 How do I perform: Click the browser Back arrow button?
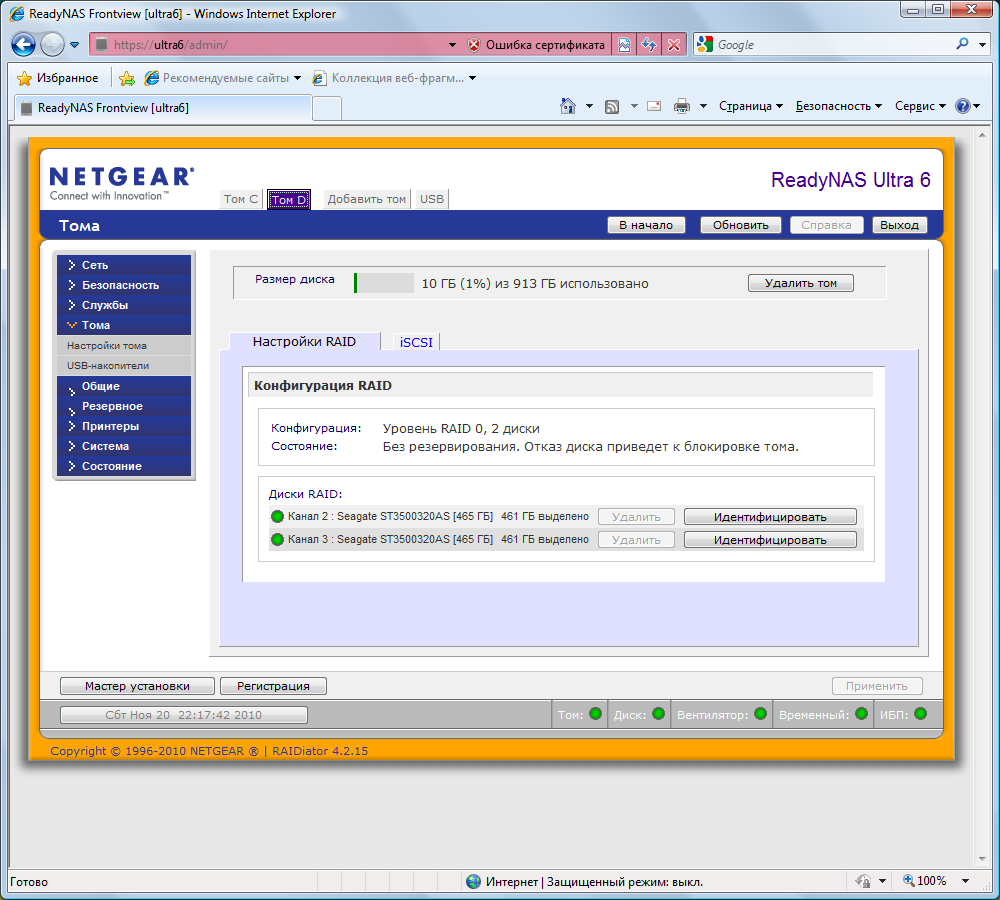tap(24, 45)
